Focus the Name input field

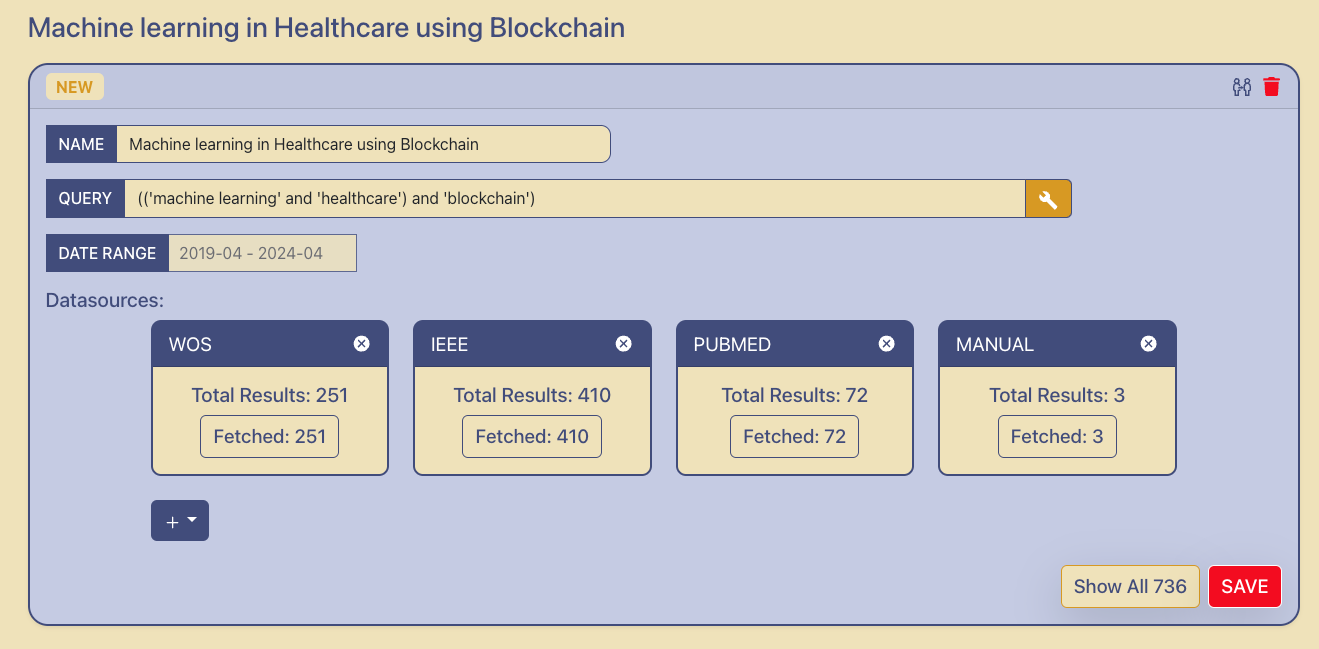(363, 144)
